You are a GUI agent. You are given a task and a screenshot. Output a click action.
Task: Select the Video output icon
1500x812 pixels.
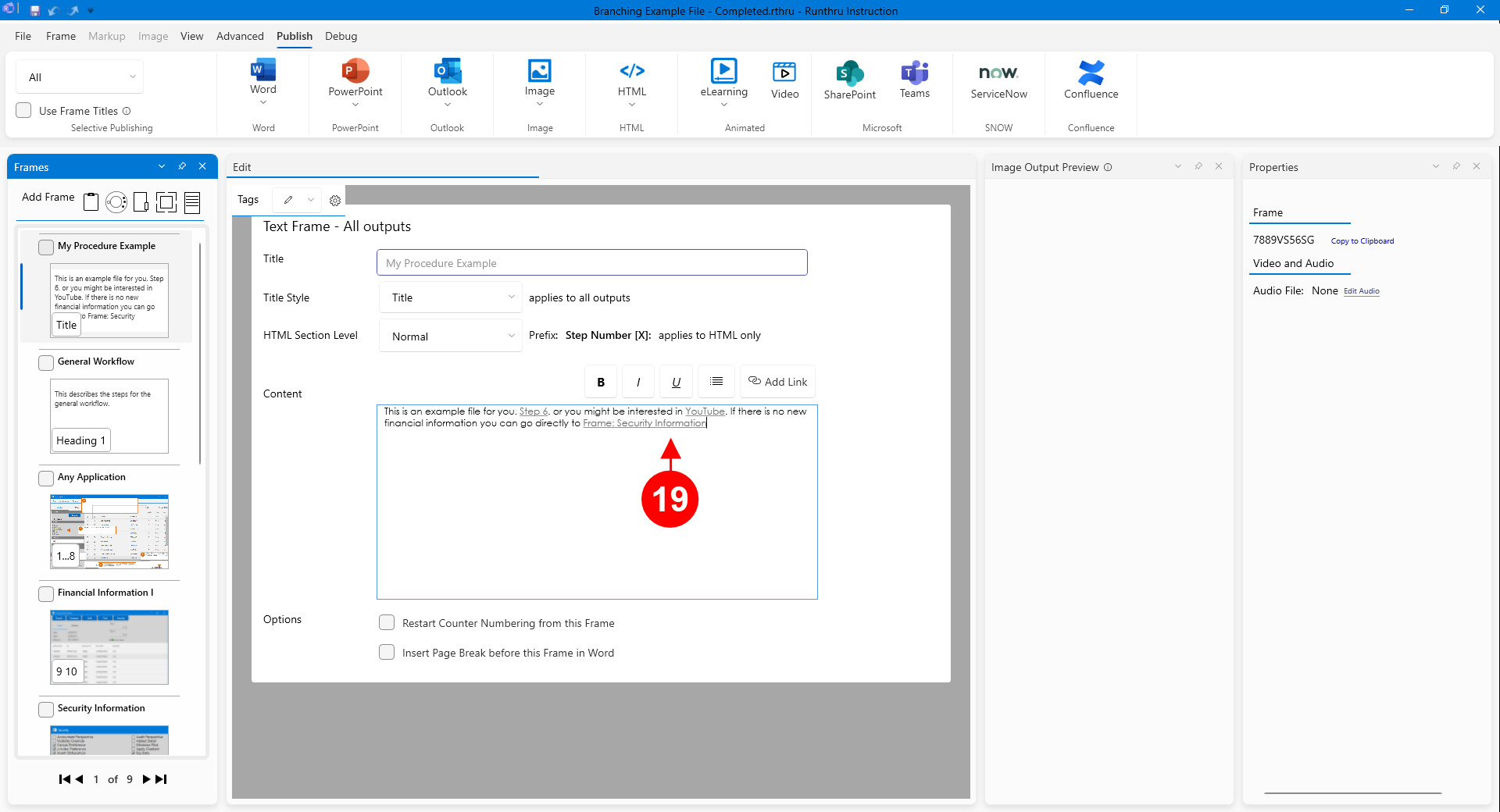784,73
